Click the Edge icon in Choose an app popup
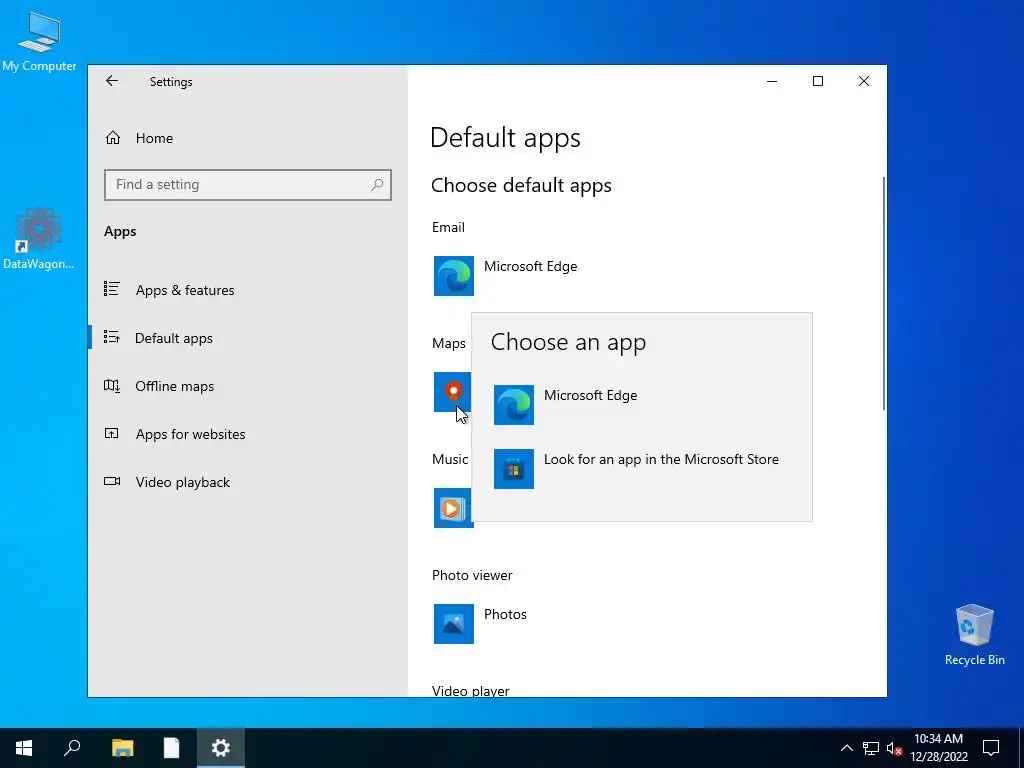1024x768 pixels. (514, 405)
